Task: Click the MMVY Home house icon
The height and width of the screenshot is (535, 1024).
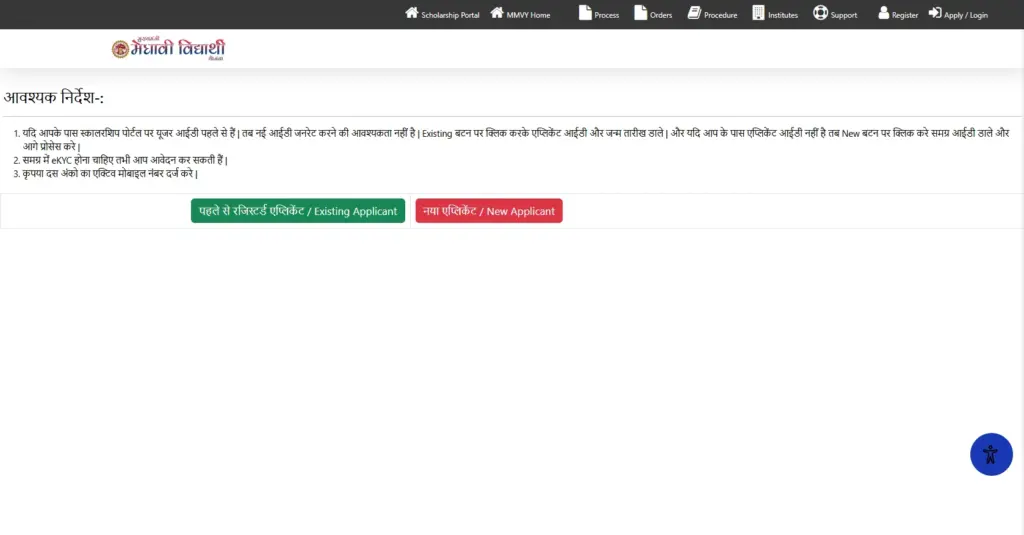Action: click(x=497, y=12)
